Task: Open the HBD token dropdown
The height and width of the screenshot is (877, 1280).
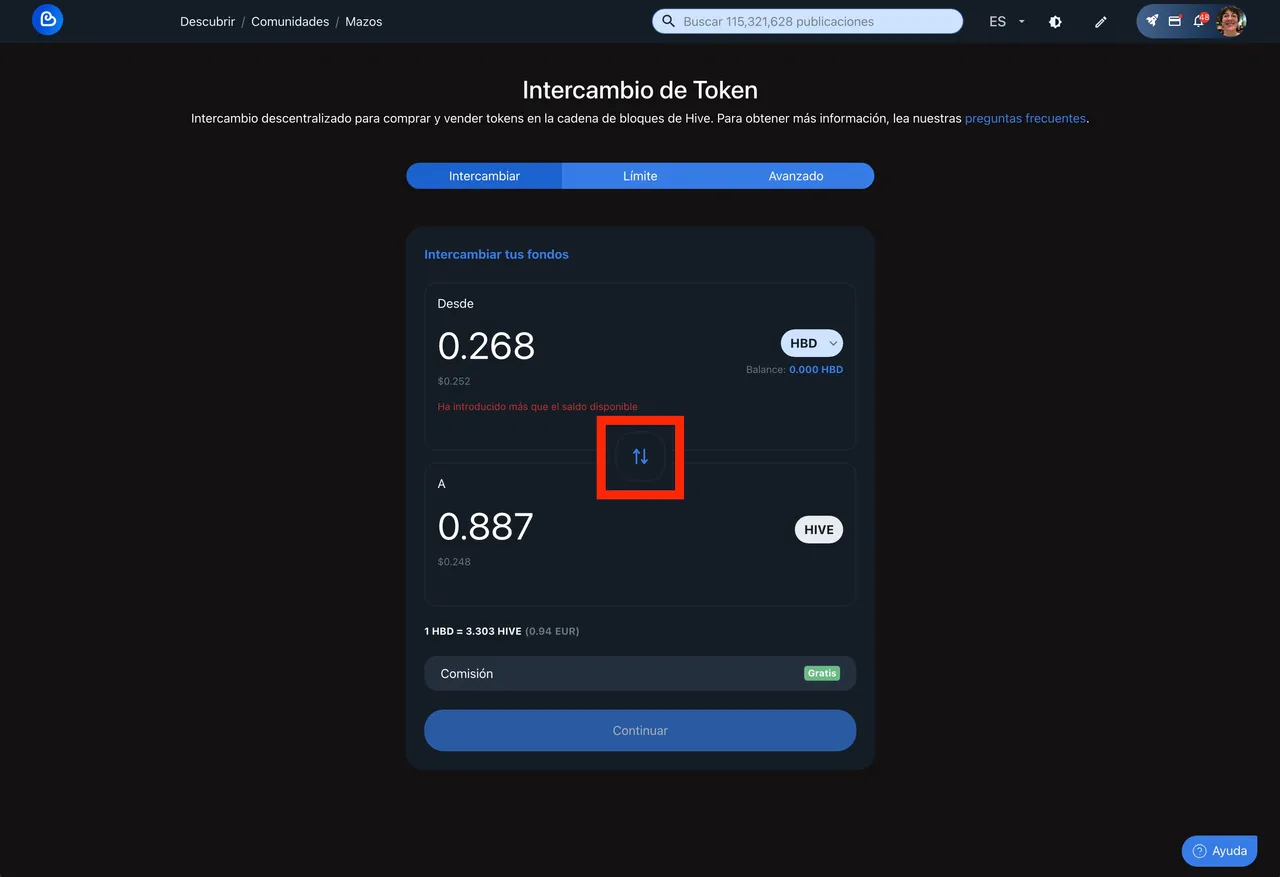Action: point(811,343)
